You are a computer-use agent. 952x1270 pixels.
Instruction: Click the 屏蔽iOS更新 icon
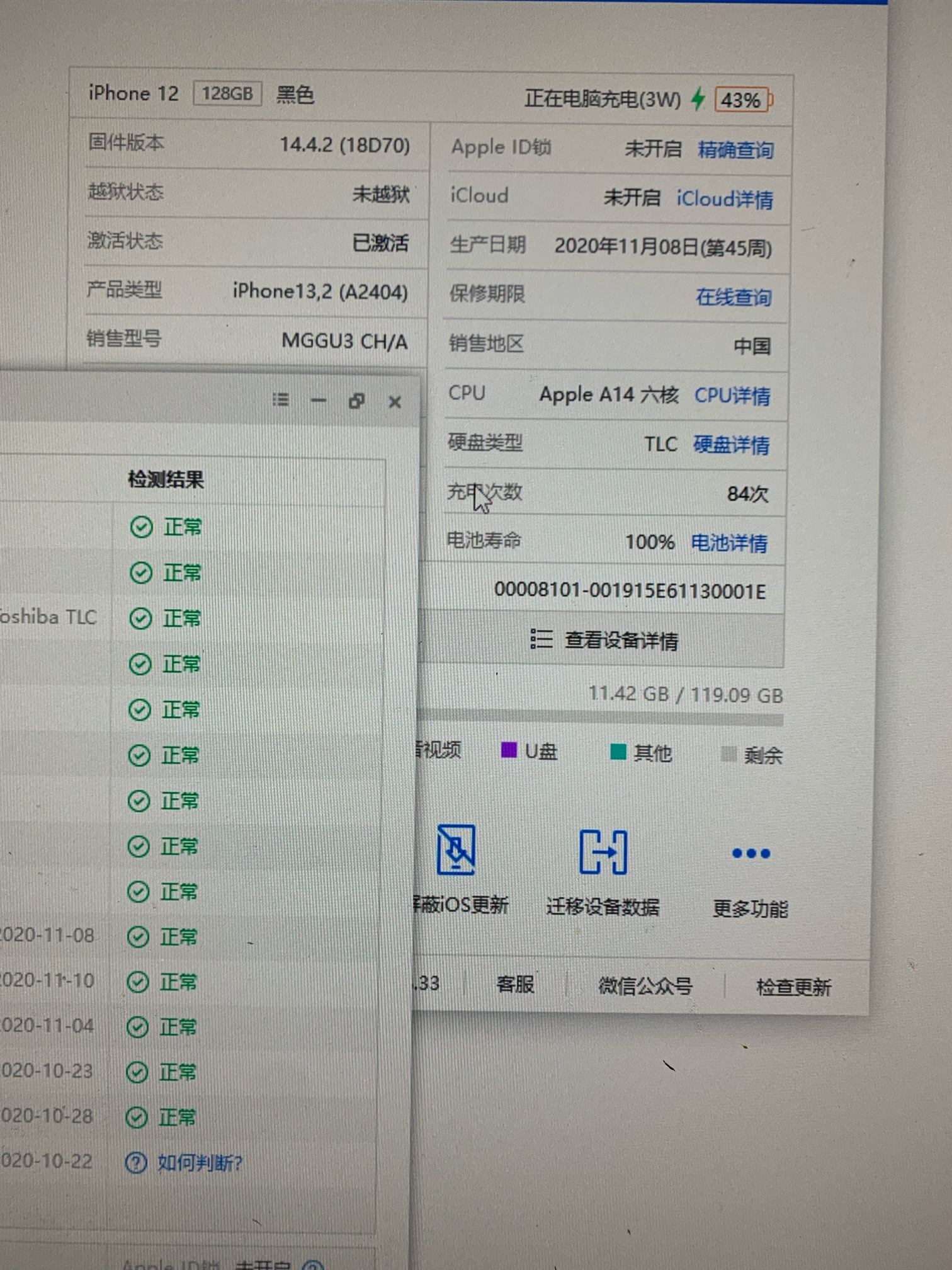(x=456, y=849)
